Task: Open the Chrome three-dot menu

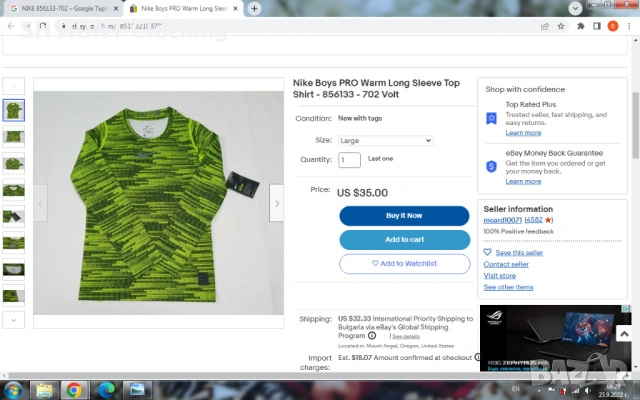Action: [x=629, y=26]
